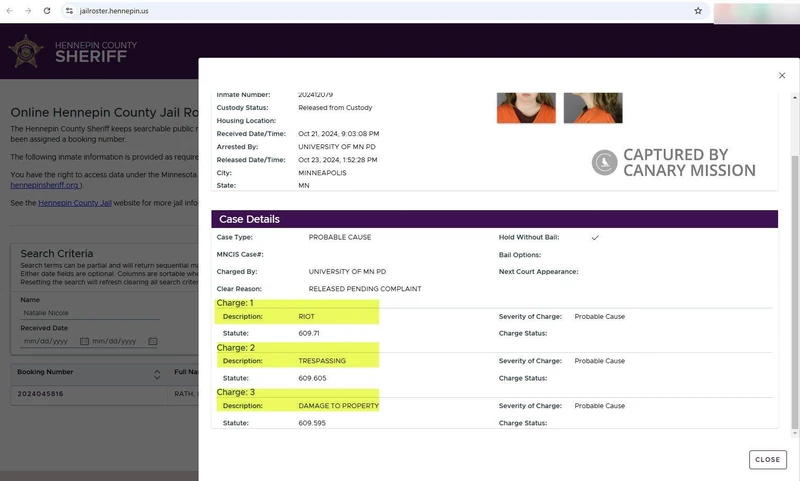Click statute value 609.605

[312, 378]
